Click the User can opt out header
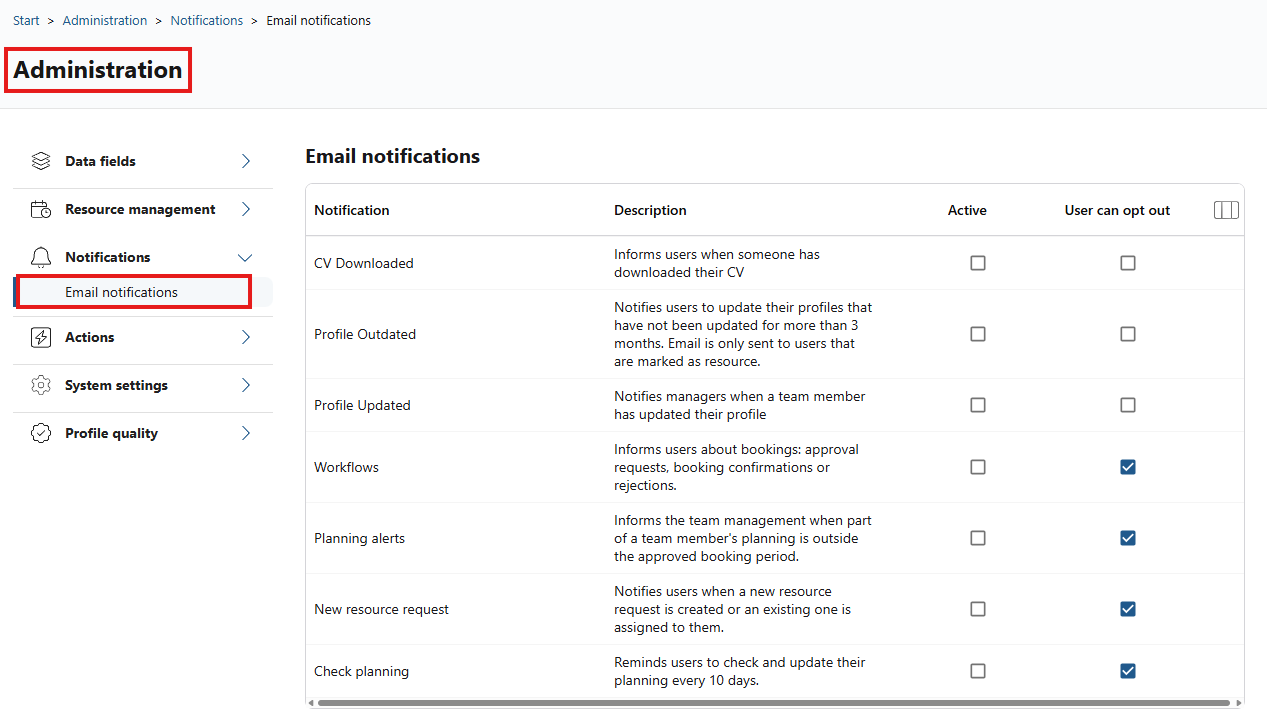Image resolution: width=1267 pixels, height=722 pixels. tap(1117, 210)
